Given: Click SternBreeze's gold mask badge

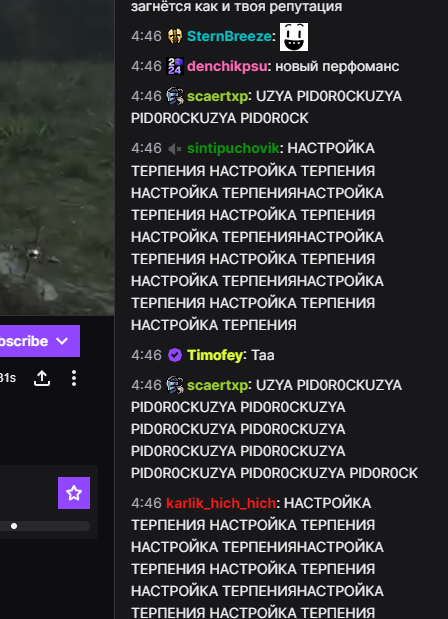Looking at the screenshot, I should [x=175, y=36].
